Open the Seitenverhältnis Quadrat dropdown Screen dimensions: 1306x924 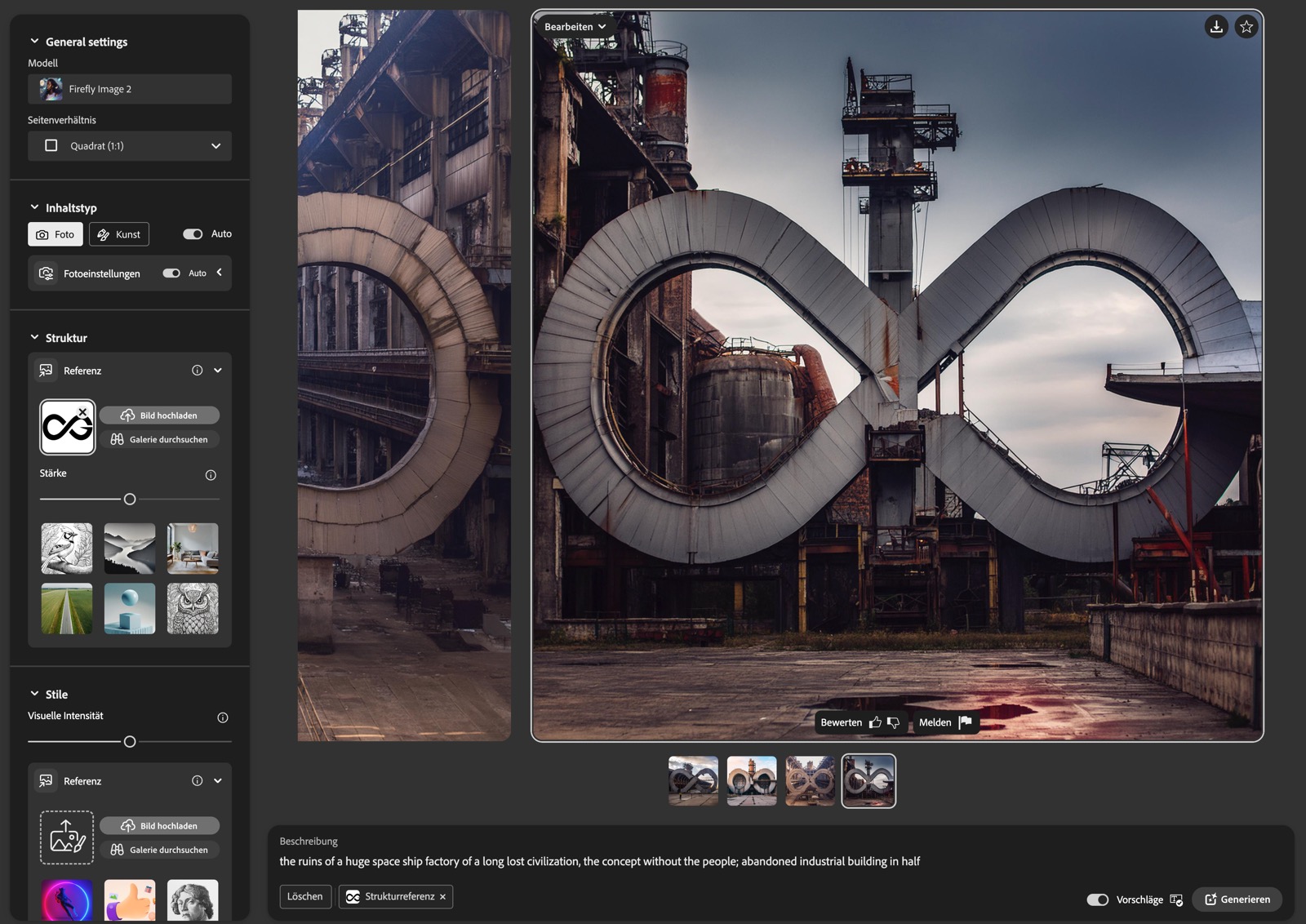[x=130, y=146]
